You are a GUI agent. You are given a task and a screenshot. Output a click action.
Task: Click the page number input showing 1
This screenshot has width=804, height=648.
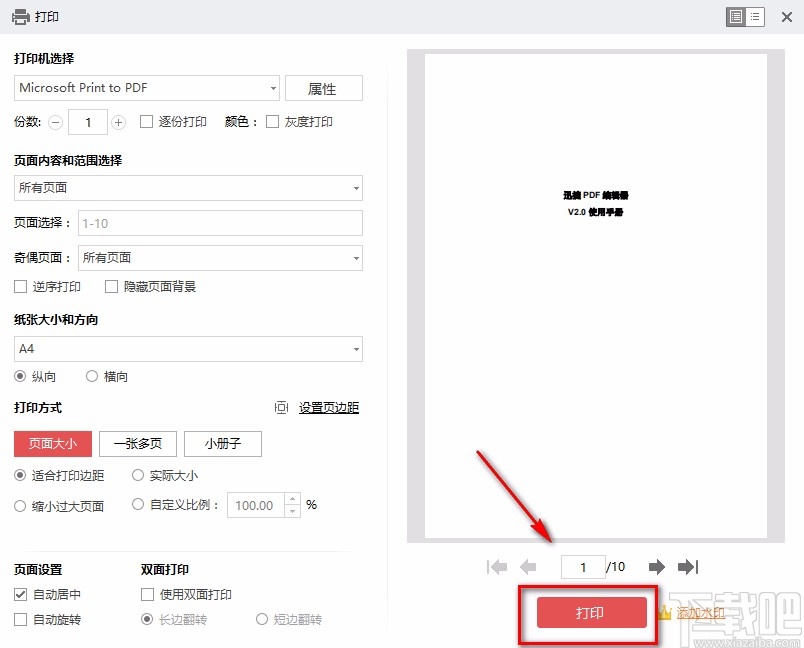coord(583,567)
